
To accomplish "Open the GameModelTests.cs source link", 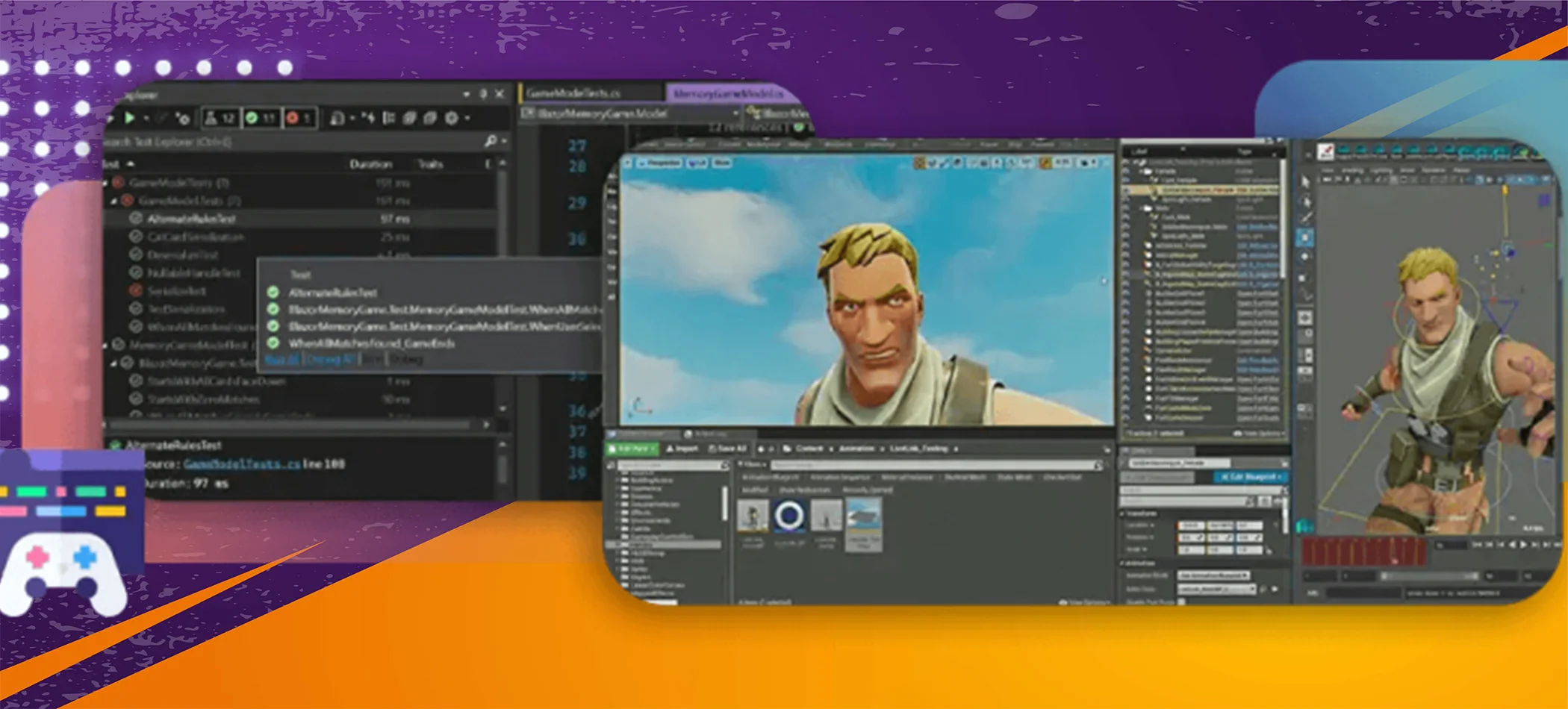I will [x=242, y=464].
